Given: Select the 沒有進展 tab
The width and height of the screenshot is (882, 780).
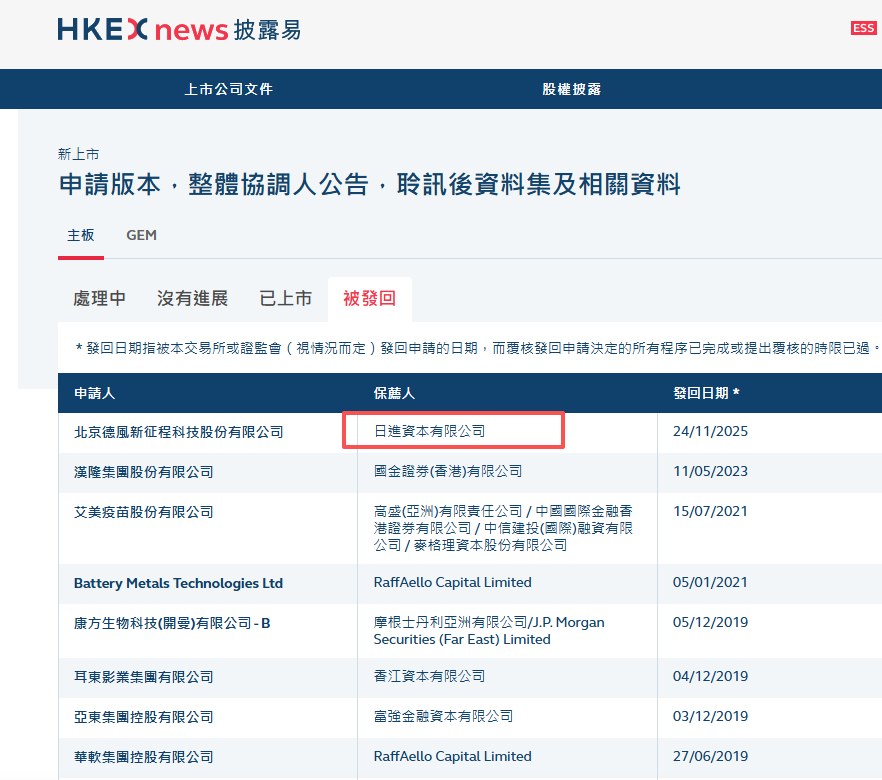Looking at the screenshot, I should 192,298.
